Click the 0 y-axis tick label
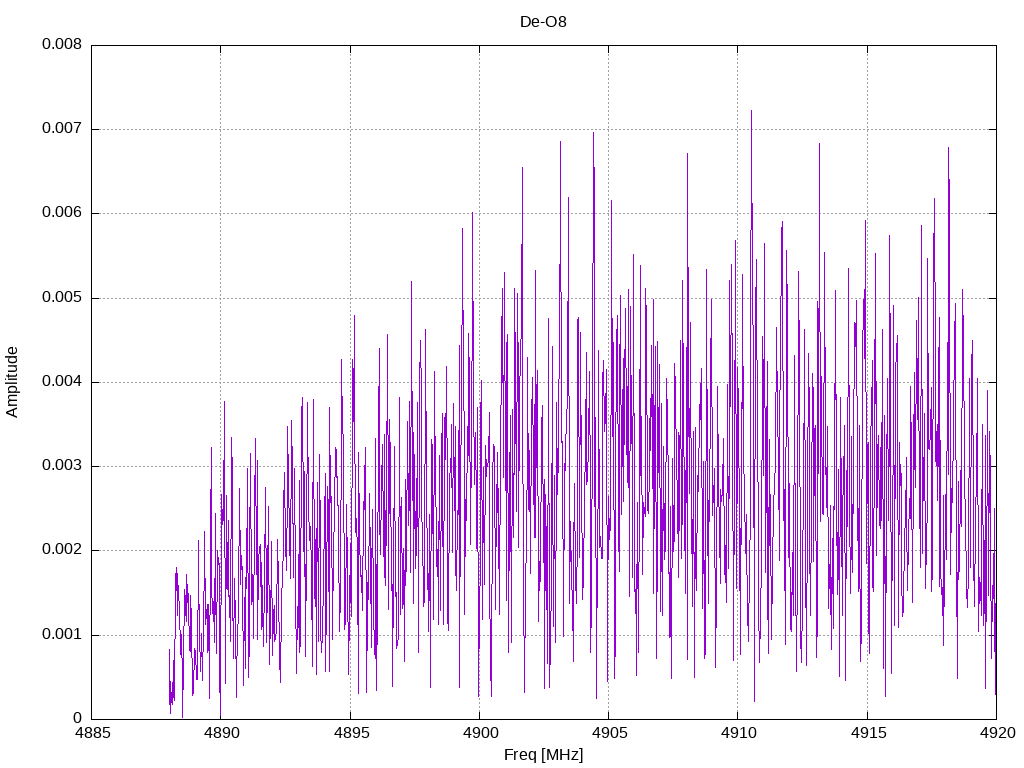This screenshot has height=768, width=1024. [x=78, y=719]
